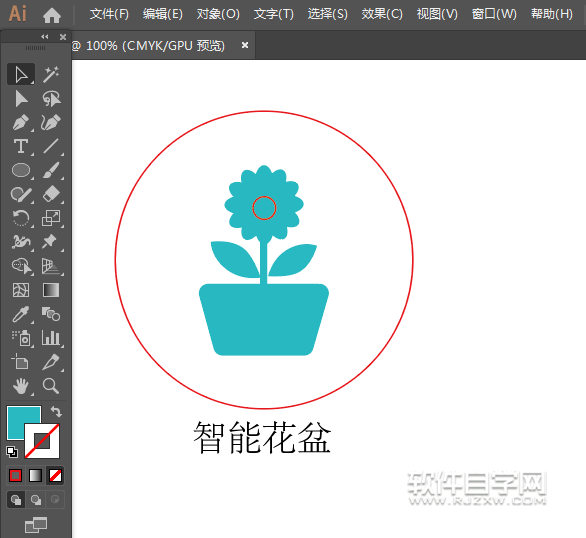Viewport: 586px width, 538px height.
Task: Select the Lasso tool
Action: tap(51, 99)
